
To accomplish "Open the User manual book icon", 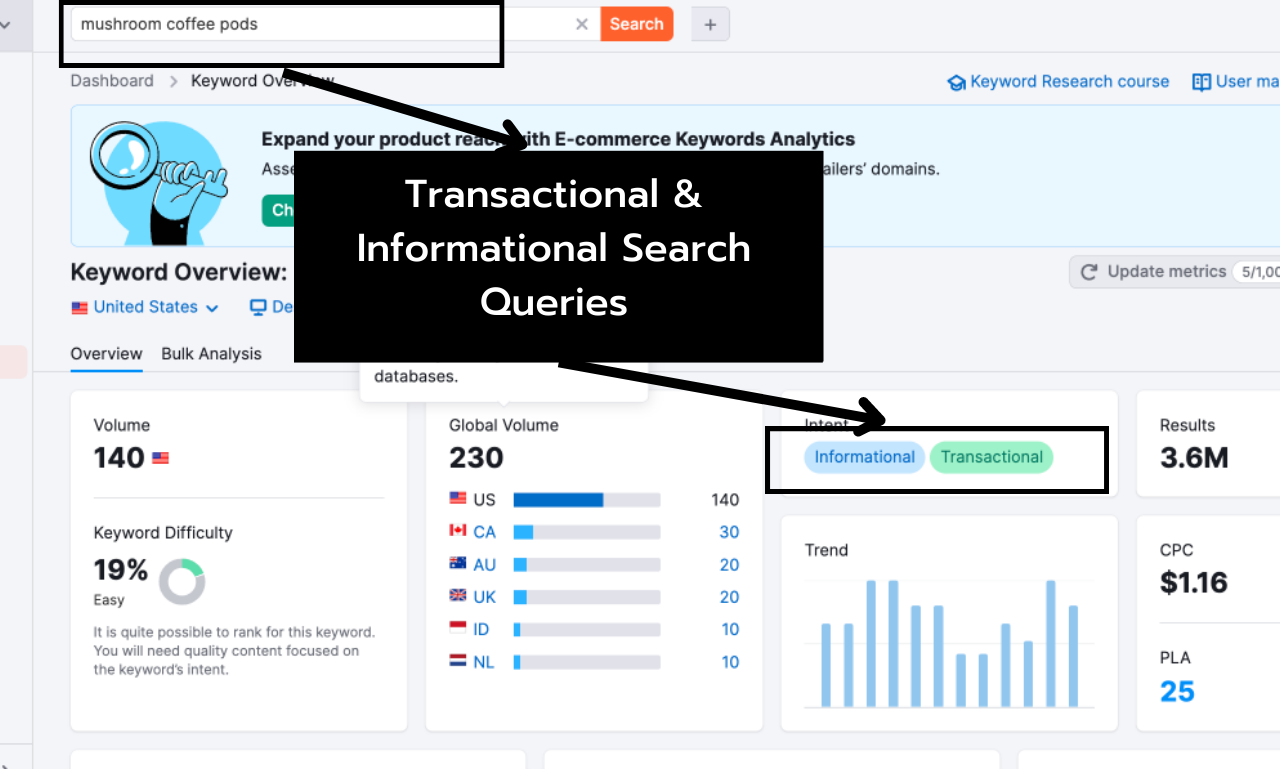I will pyautogui.click(x=1201, y=81).
